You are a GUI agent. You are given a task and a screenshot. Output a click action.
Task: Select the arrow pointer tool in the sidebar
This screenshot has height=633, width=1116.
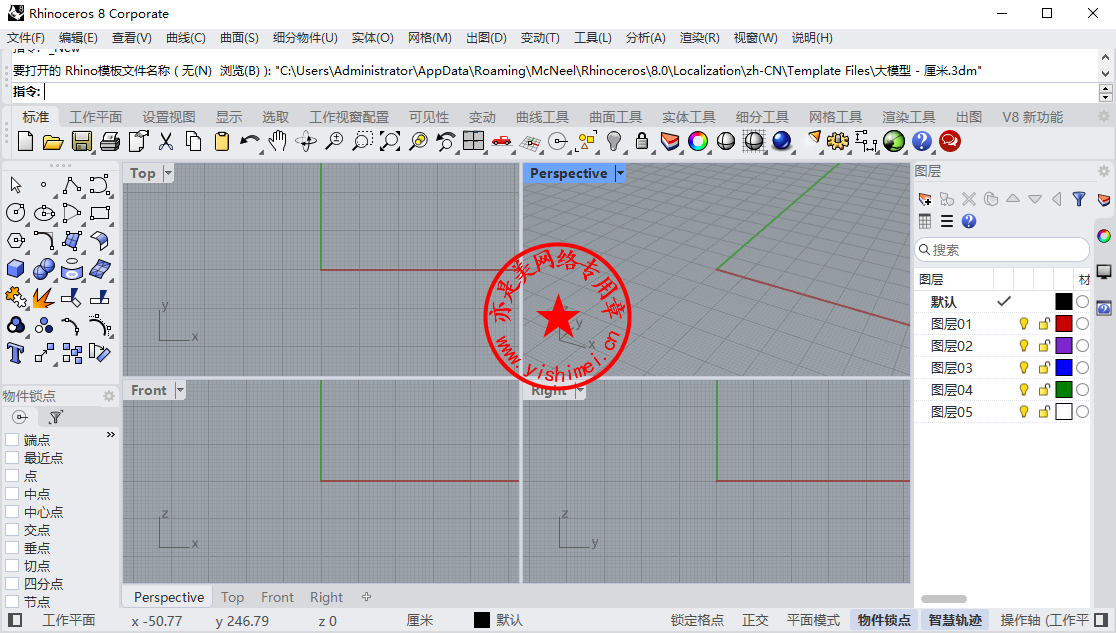pyautogui.click(x=16, y=185)
